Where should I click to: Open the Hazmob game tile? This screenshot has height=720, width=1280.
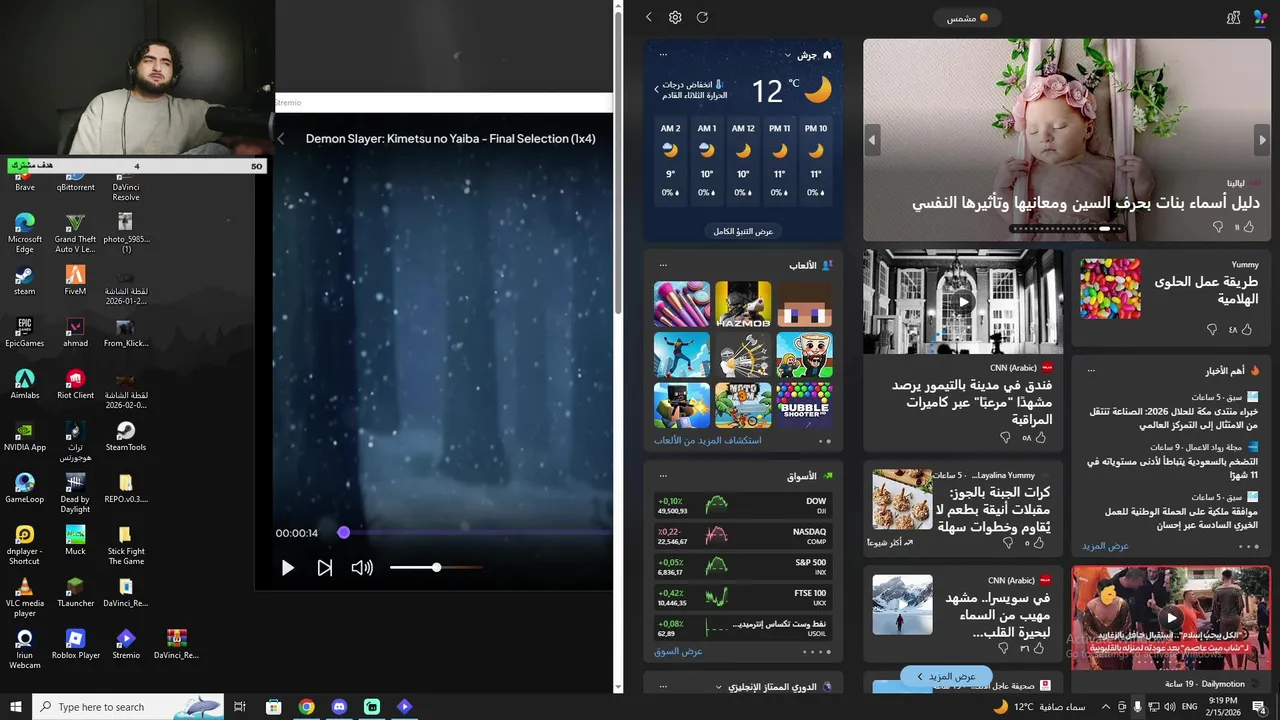(743, 304)
